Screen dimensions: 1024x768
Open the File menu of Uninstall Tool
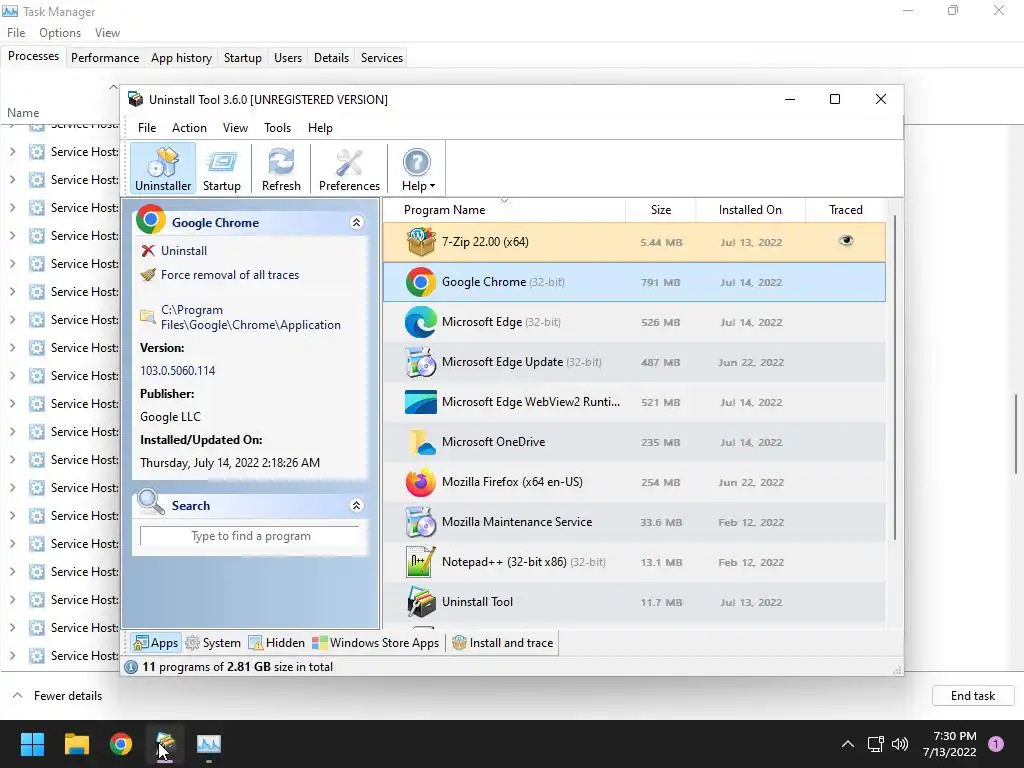(147, 128)
